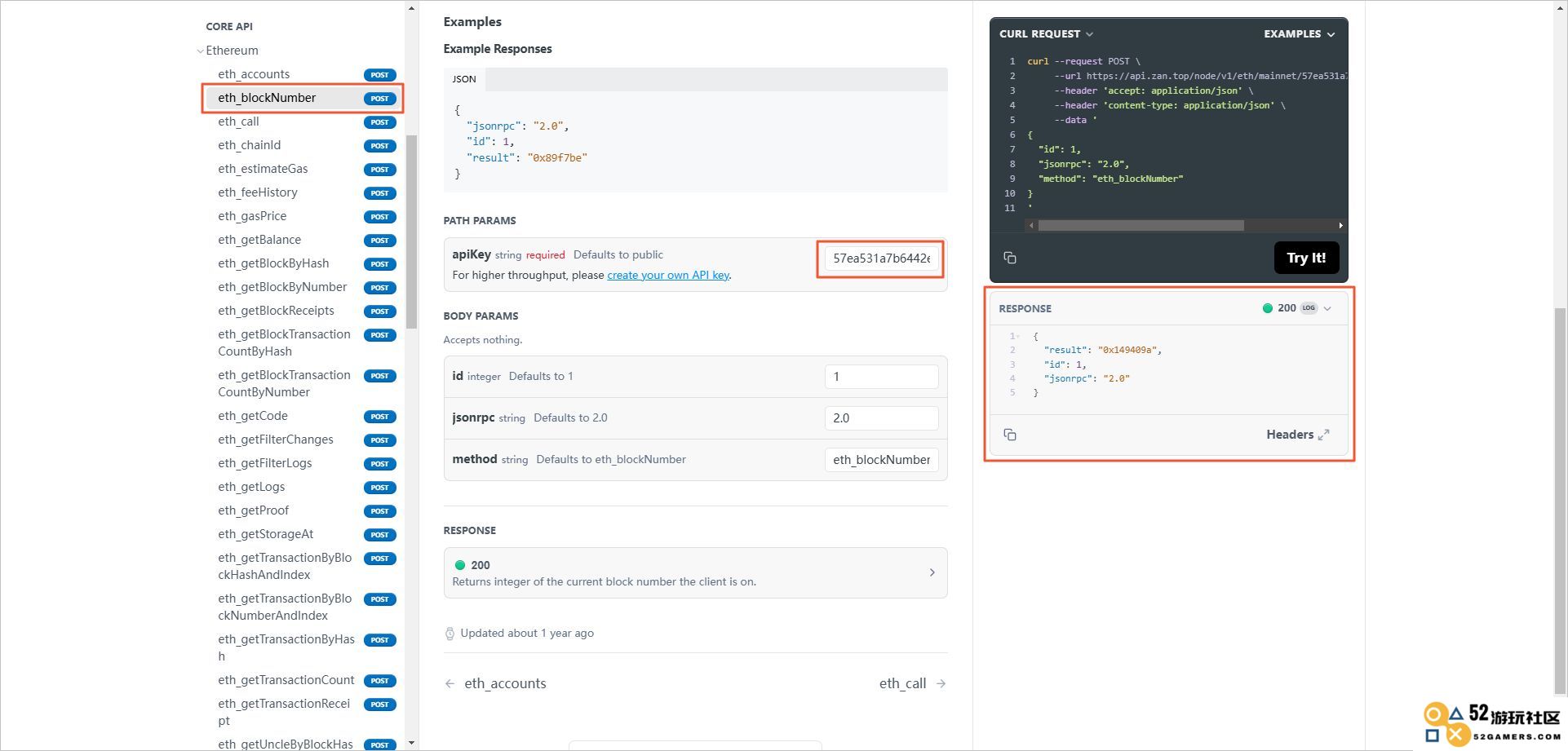Open eth_getProof in sidebar
1568x751 pixels.
pos(302,510)
